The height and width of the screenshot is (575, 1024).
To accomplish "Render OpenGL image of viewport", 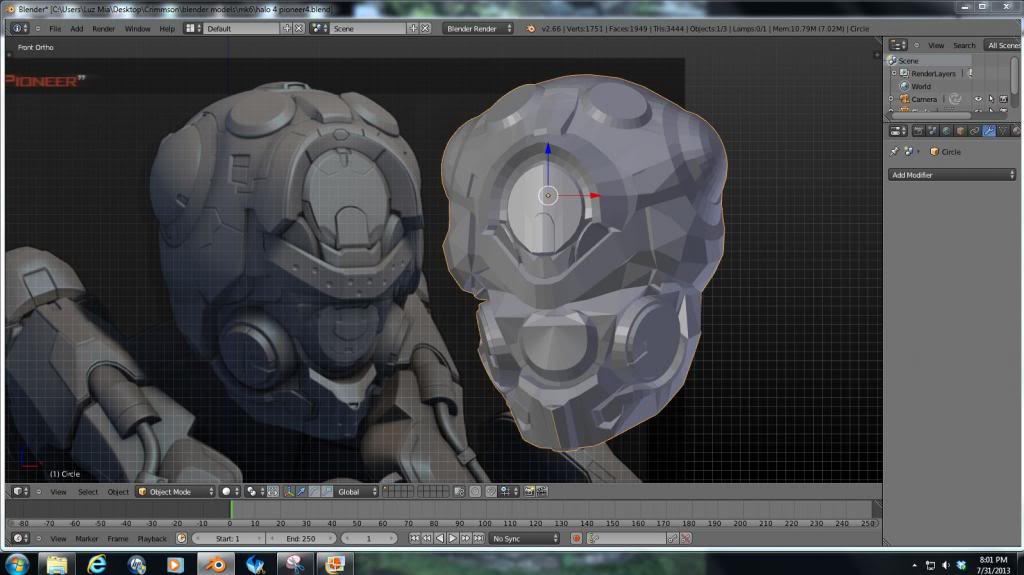I will [x=530, y=491].
